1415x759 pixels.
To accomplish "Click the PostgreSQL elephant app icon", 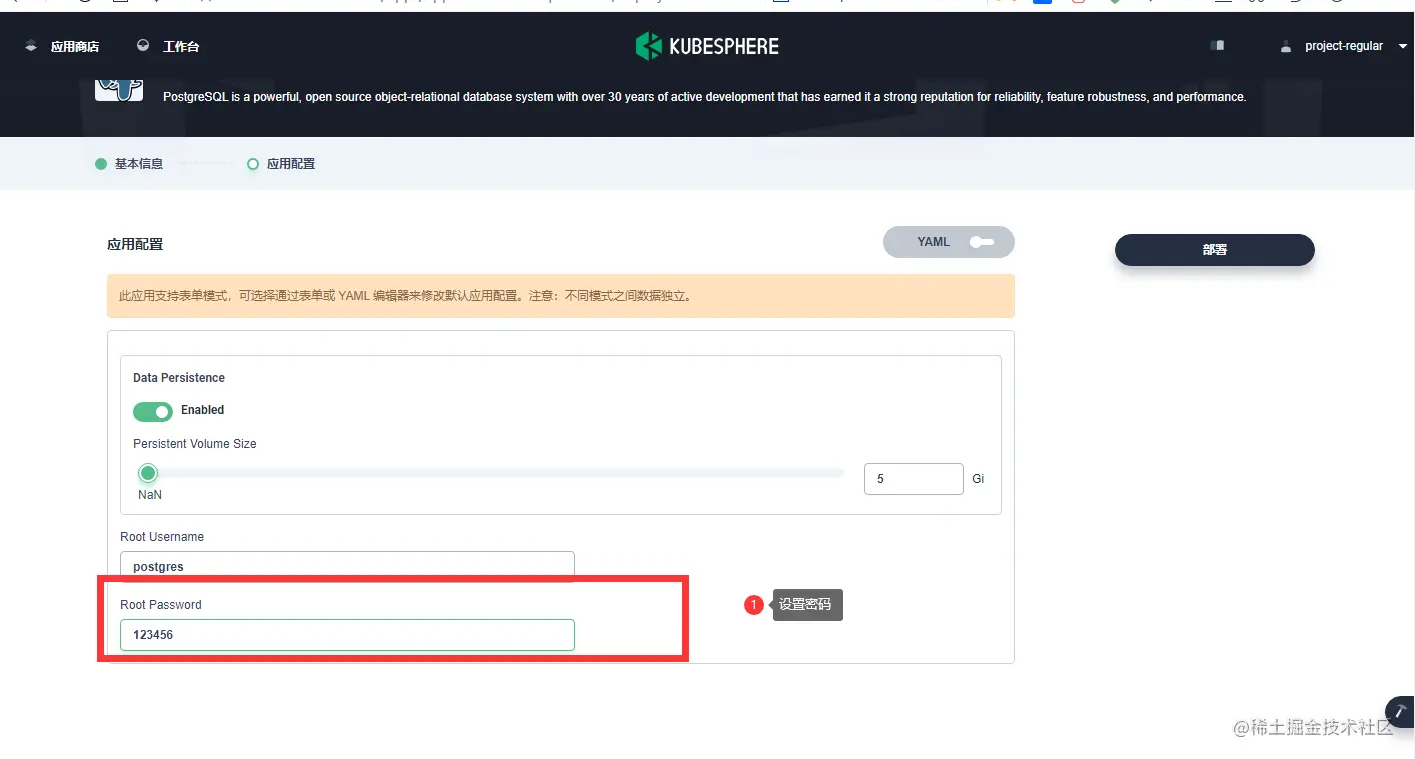I will point(119,88).
